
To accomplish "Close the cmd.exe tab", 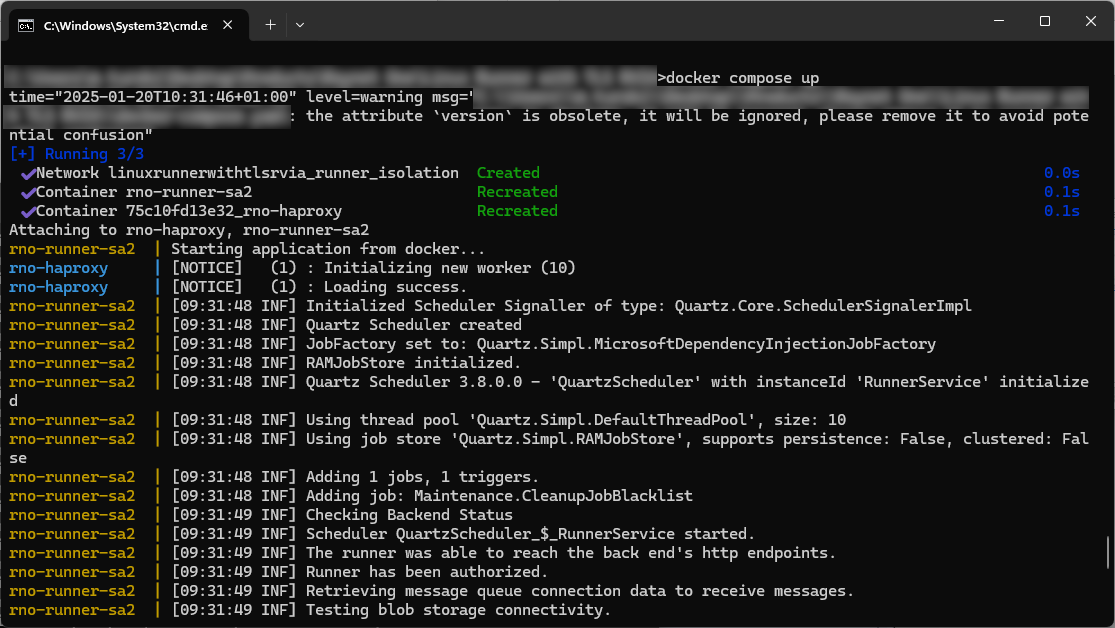I will 229,24.
